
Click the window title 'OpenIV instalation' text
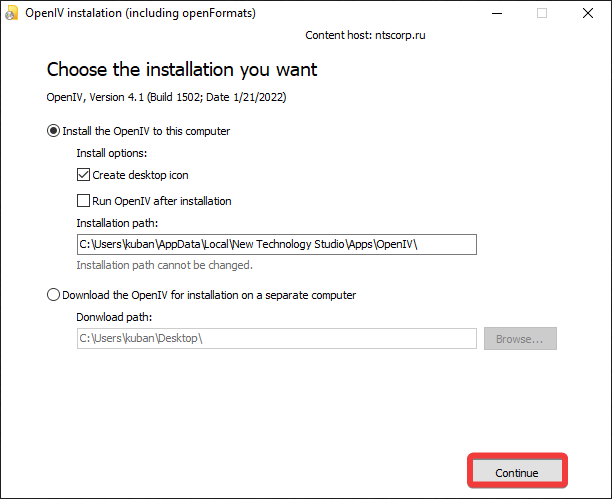141,13
